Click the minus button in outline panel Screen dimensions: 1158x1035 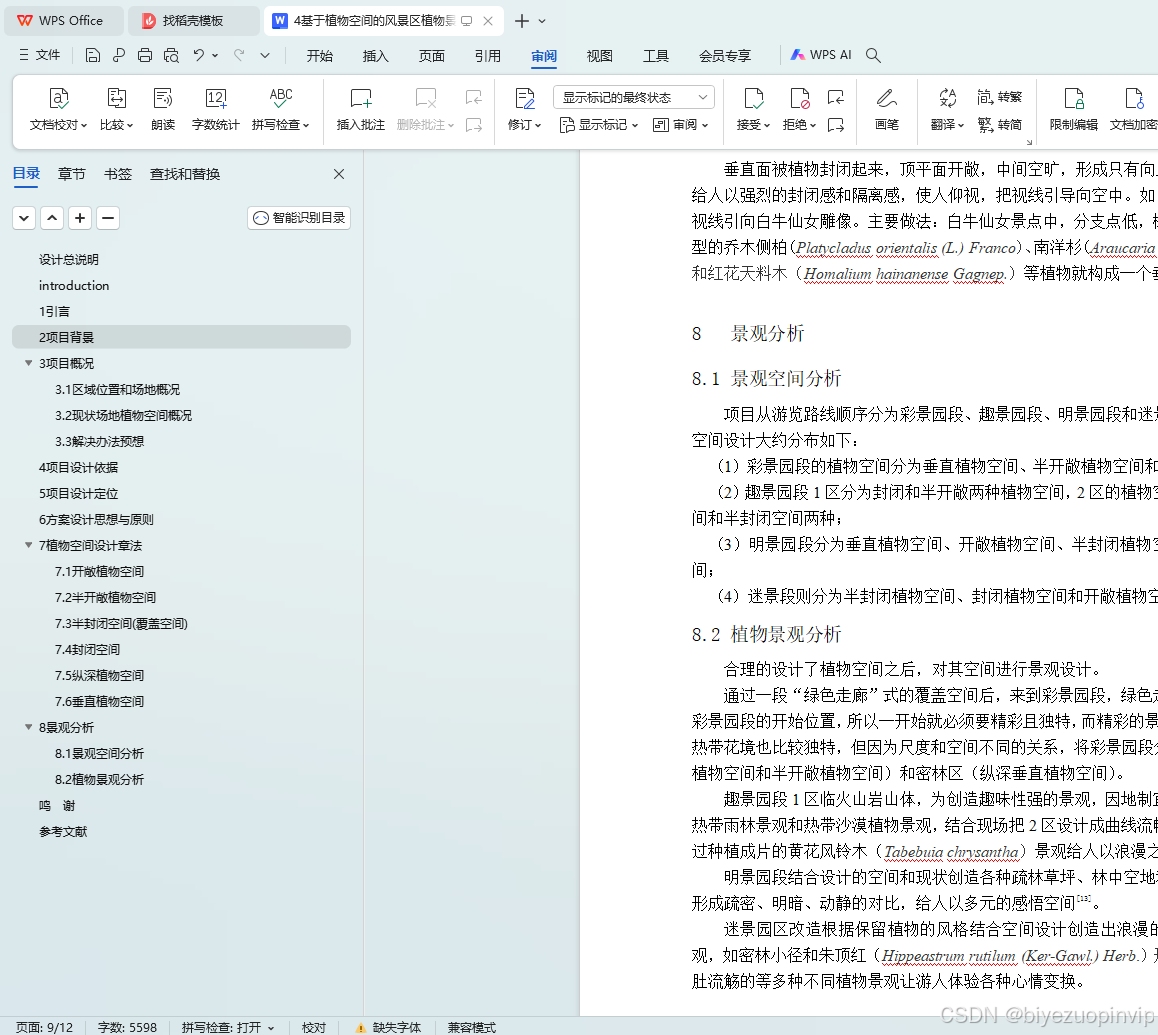point(108,218)
